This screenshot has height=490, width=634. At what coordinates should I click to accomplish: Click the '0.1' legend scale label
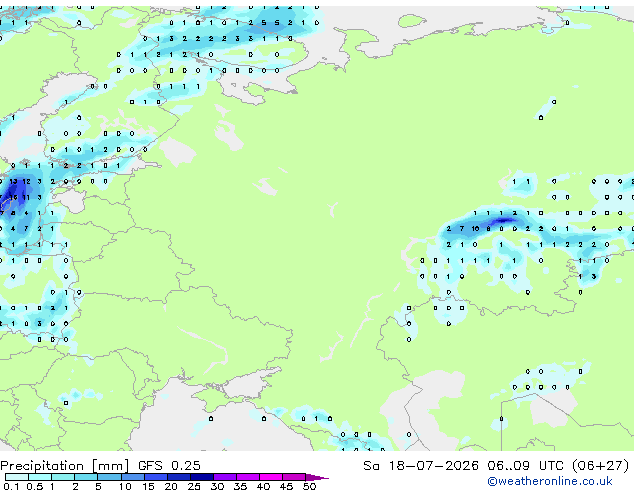[11, 486]
